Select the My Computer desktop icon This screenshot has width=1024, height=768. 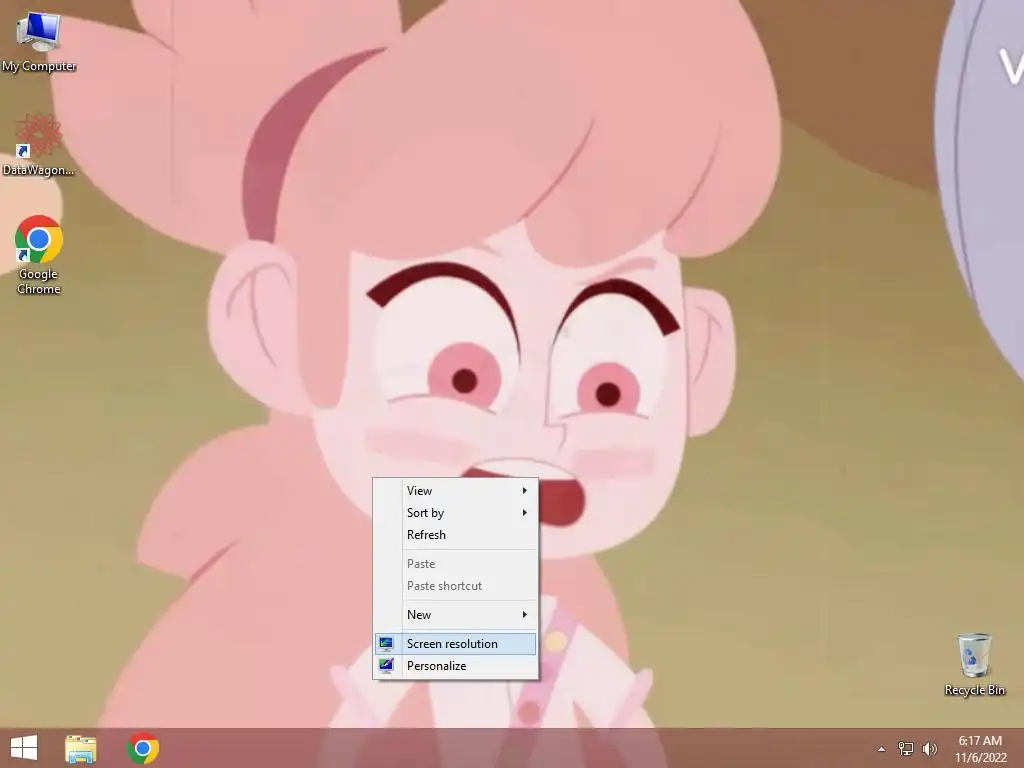coord(39,40)
